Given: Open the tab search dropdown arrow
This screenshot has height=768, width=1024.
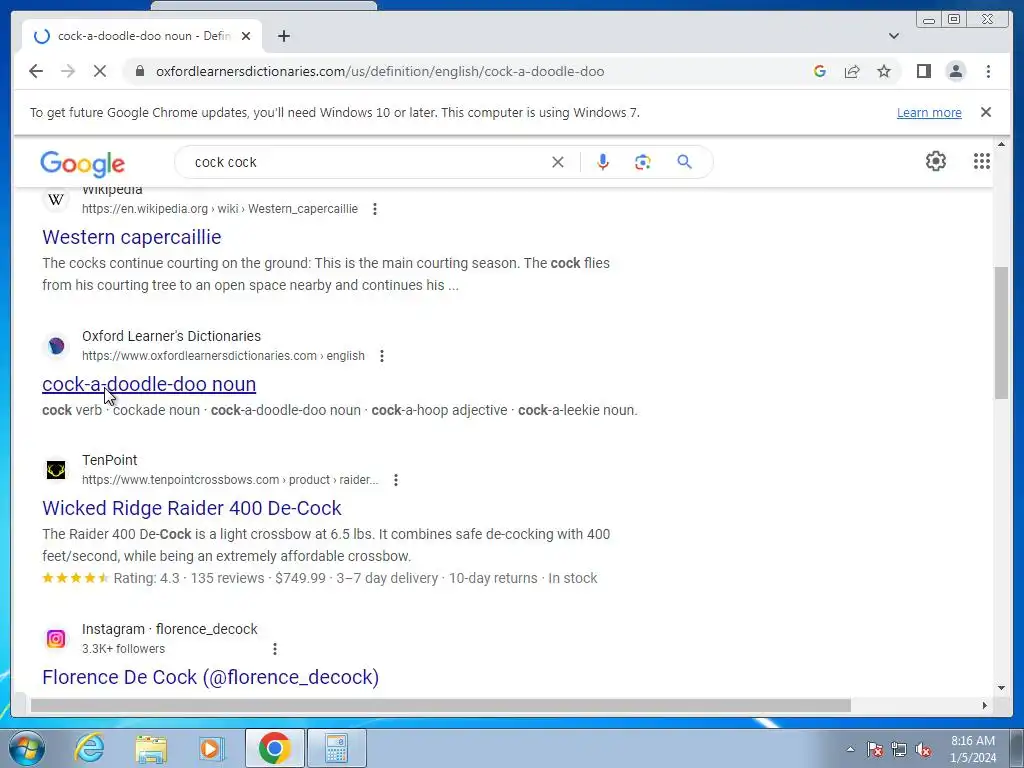Looking at the screenshot, I should 894,36.
